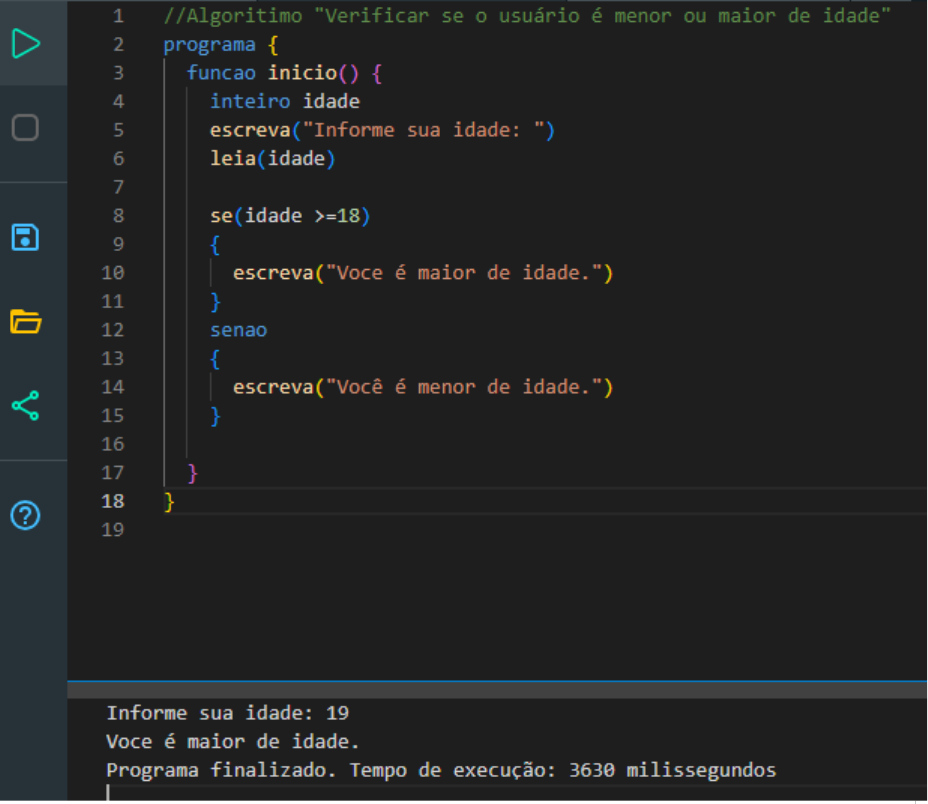Click line number 14 in the gutter

pos(112,387)
